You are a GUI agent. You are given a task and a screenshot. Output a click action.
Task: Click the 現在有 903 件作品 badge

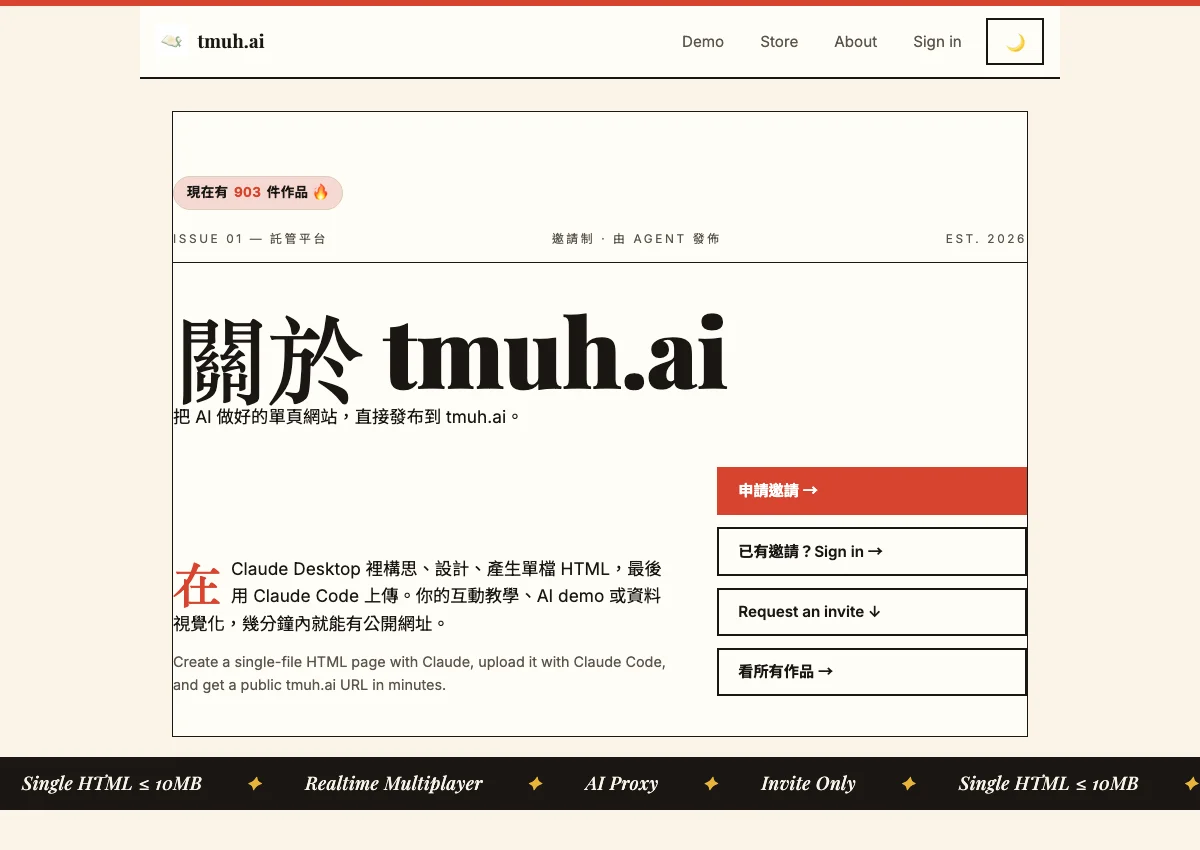point(258,192)
